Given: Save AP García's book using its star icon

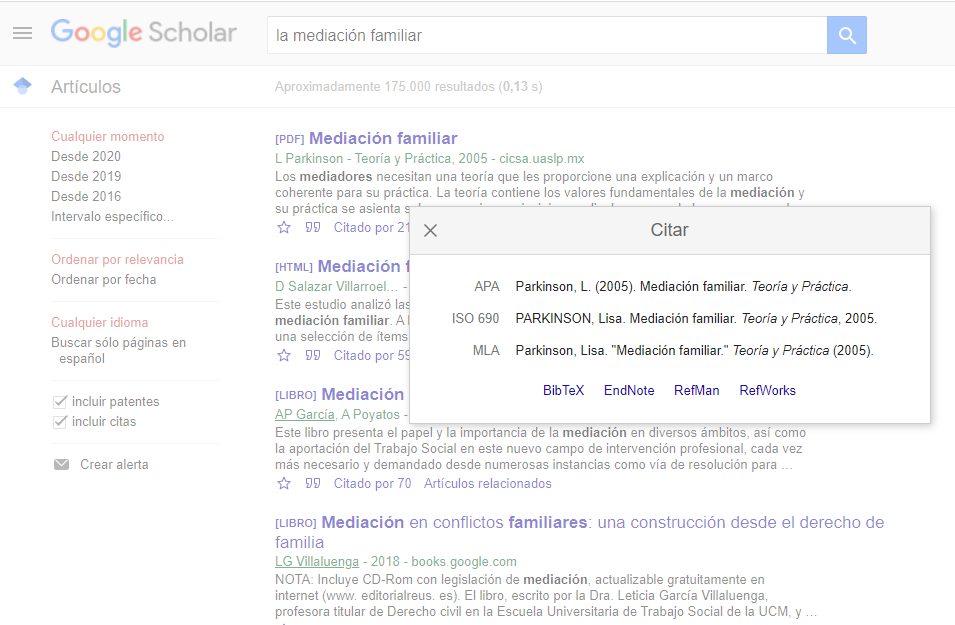Looking at the screenshot, I should tap(283, 483).
